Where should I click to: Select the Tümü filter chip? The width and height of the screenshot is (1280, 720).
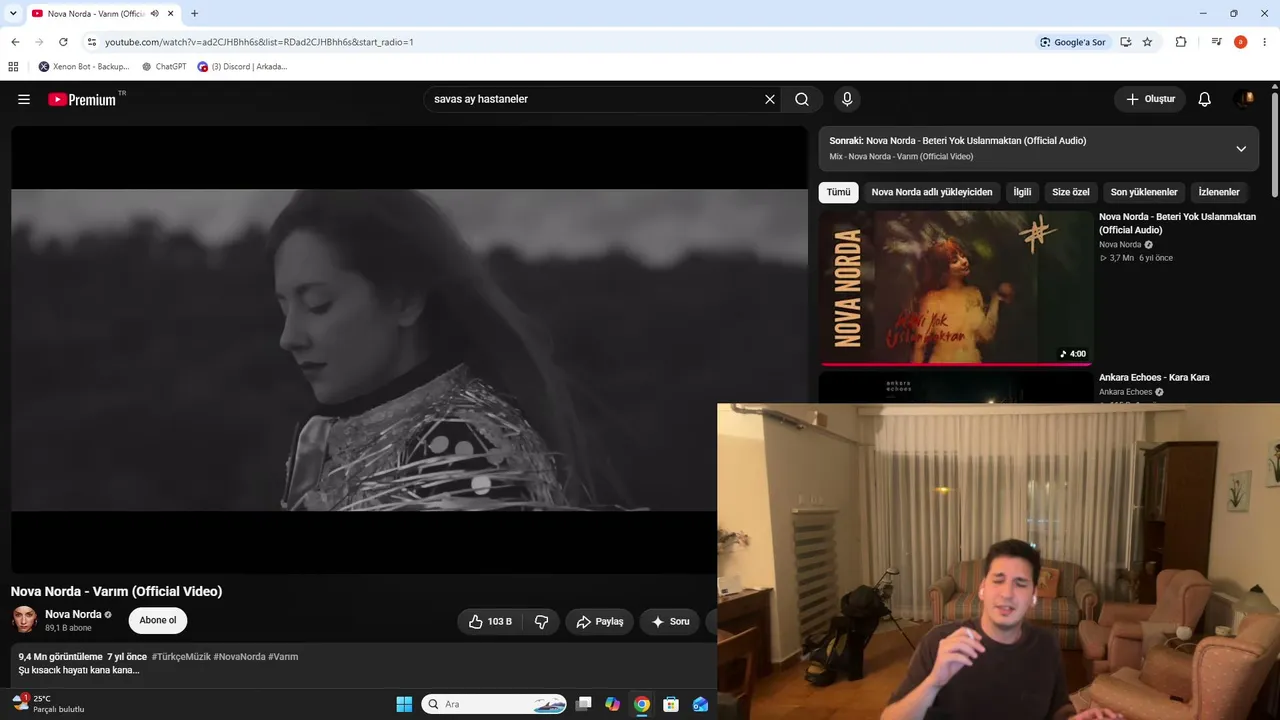[x=838, y=192]
